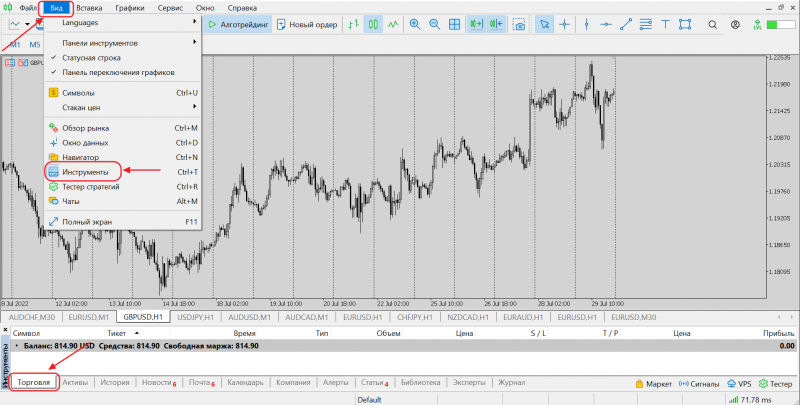Viewport: 800px width, 405px height.
Task: Select the shapes rectangle tool
Action: 685,24
